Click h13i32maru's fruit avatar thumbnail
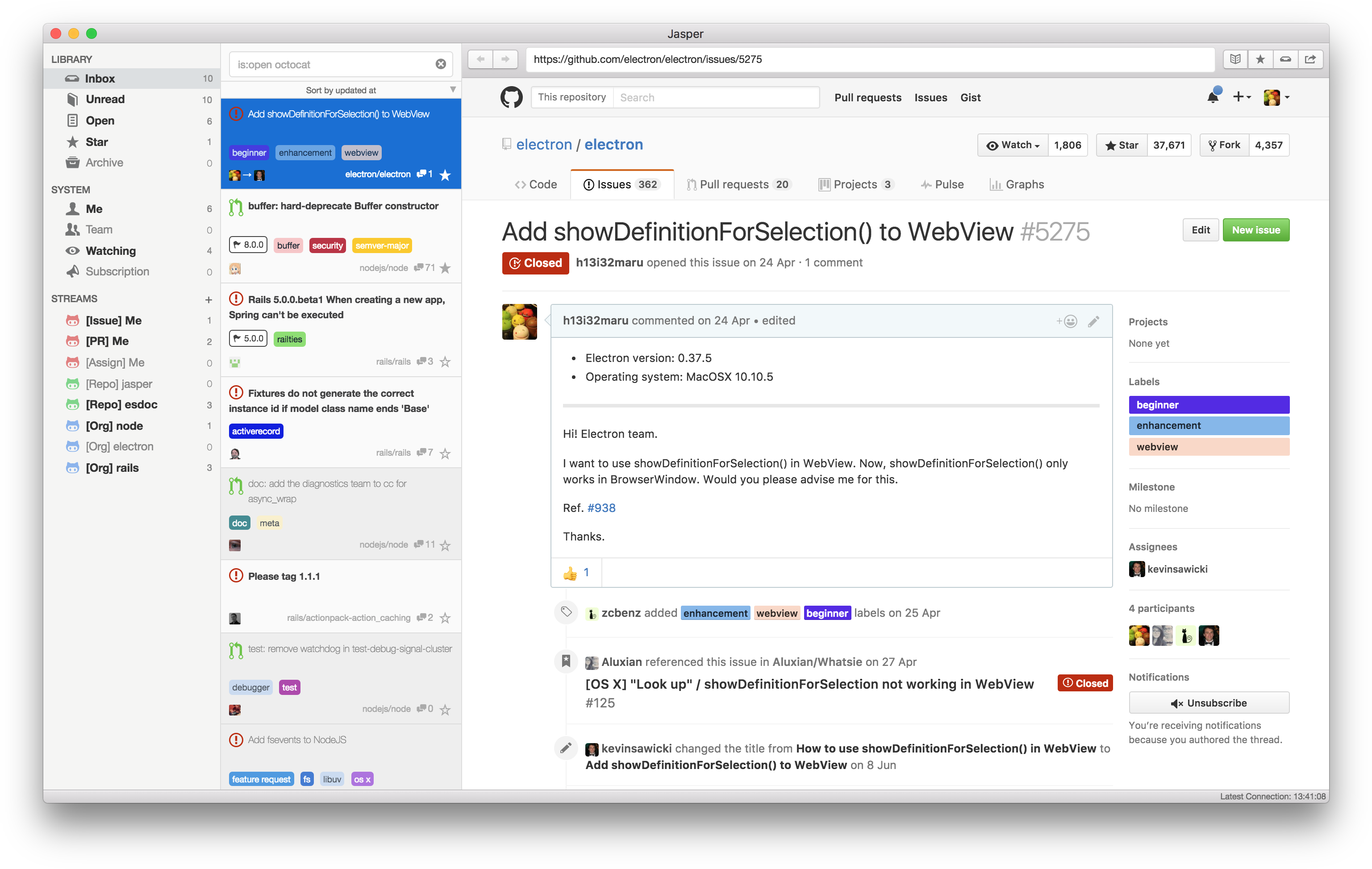This screenshot has width=1372, height=869. 519,322
